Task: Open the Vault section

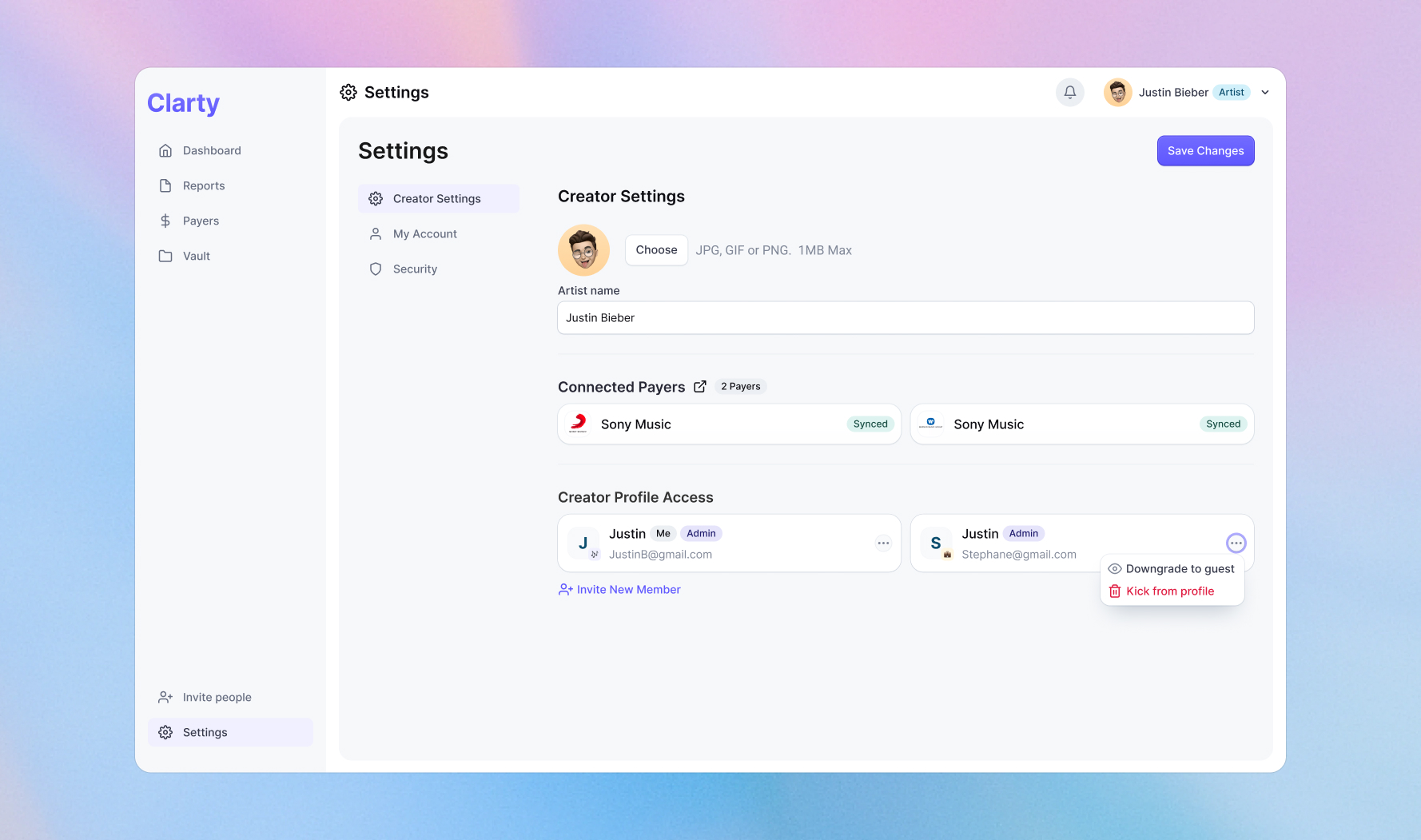Action: pos(196,256)
